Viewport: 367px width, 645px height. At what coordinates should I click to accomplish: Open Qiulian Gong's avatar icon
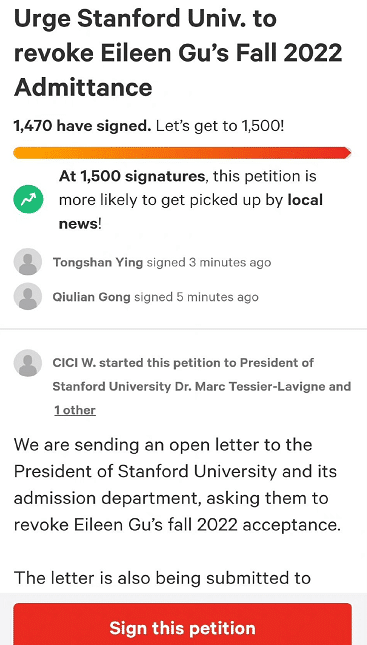[x=28, y=296]
